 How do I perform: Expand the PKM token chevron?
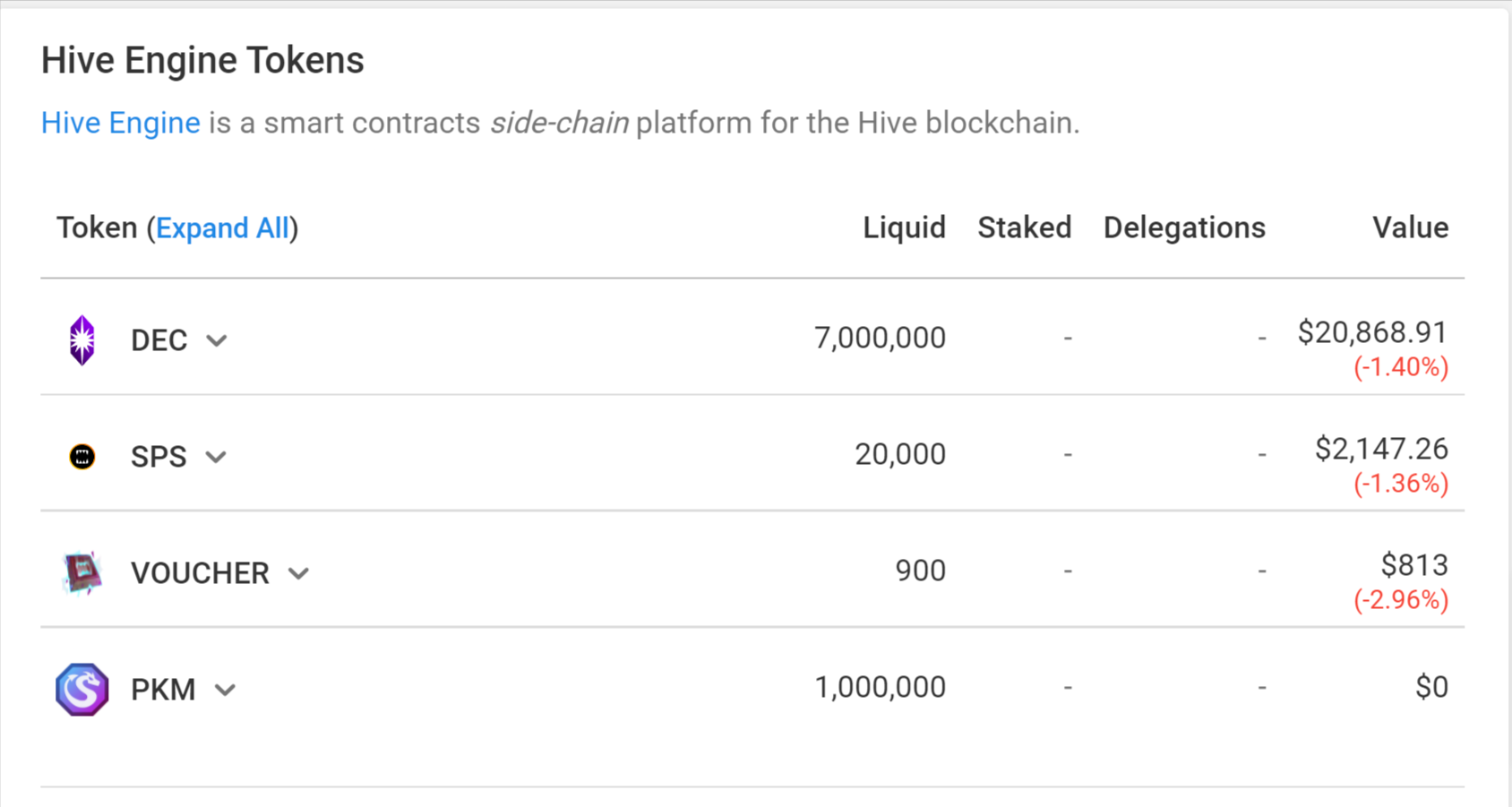click(x=226, y=691)
